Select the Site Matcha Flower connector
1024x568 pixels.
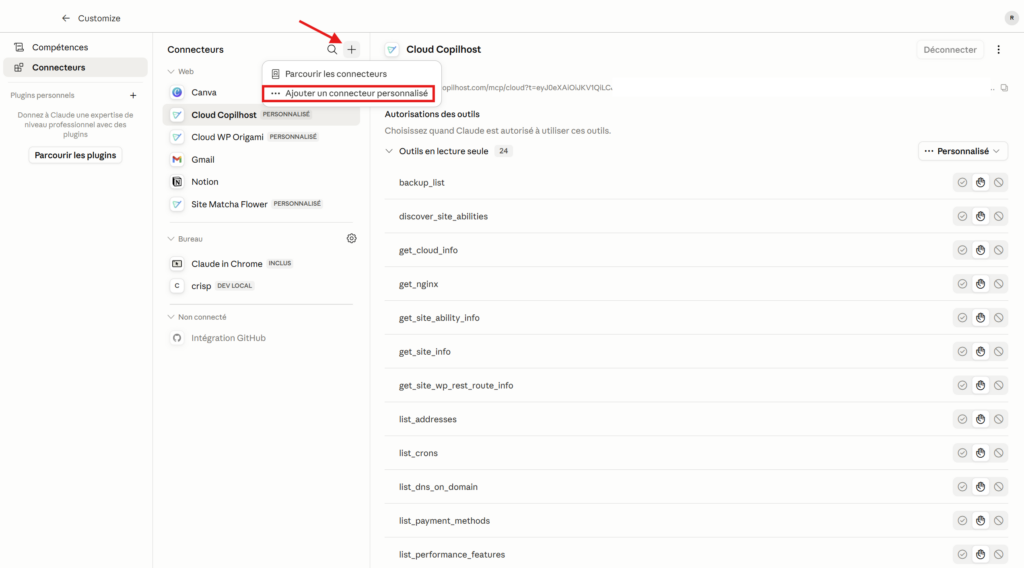coord(261,204)
